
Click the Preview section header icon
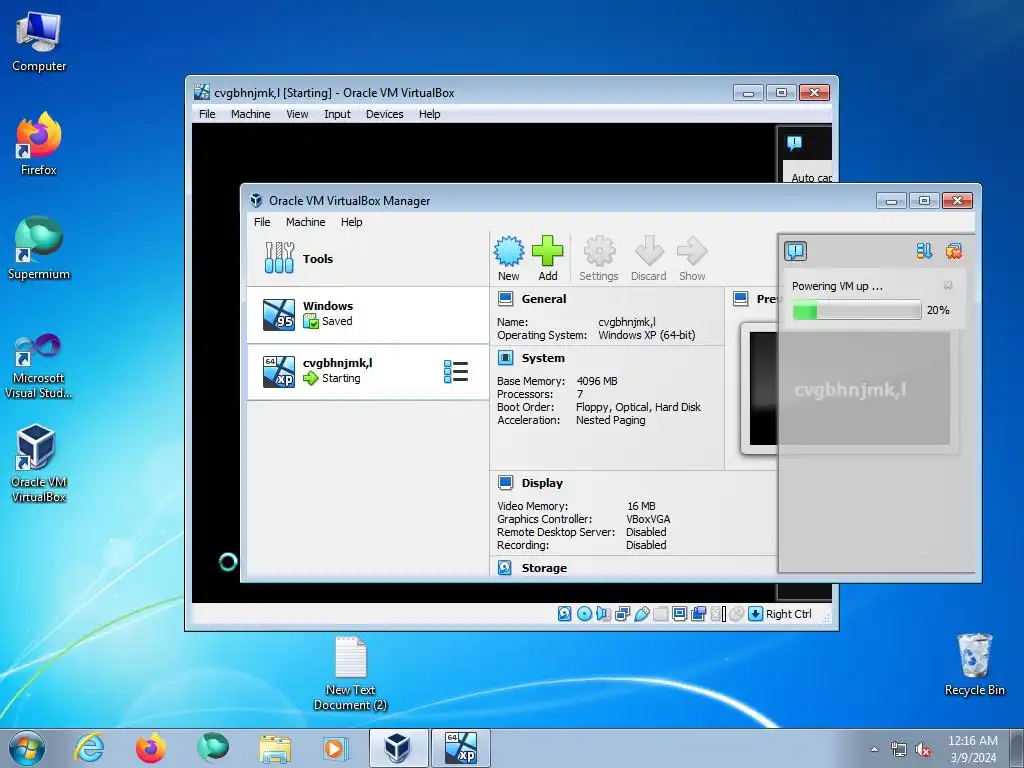[x=741, y=299]
